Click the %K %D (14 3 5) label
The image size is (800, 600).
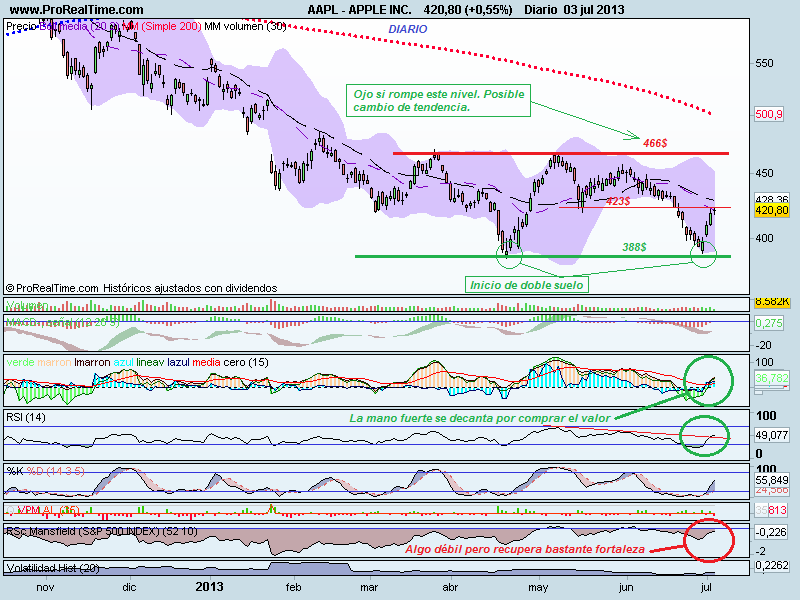click(45, 471)
